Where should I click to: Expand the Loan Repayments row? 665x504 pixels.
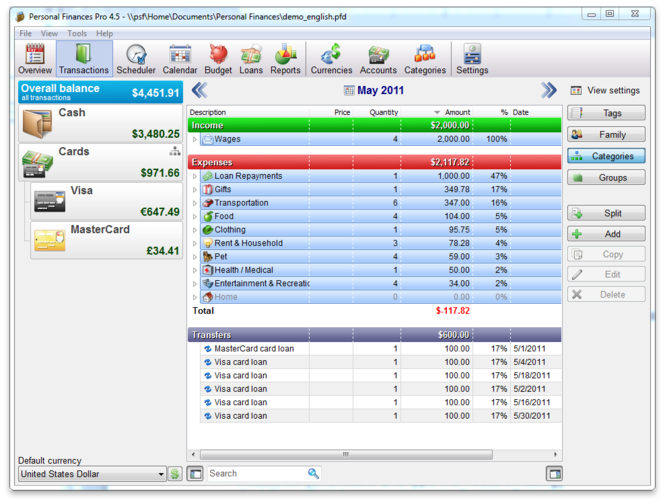click(x=195, y=176)
